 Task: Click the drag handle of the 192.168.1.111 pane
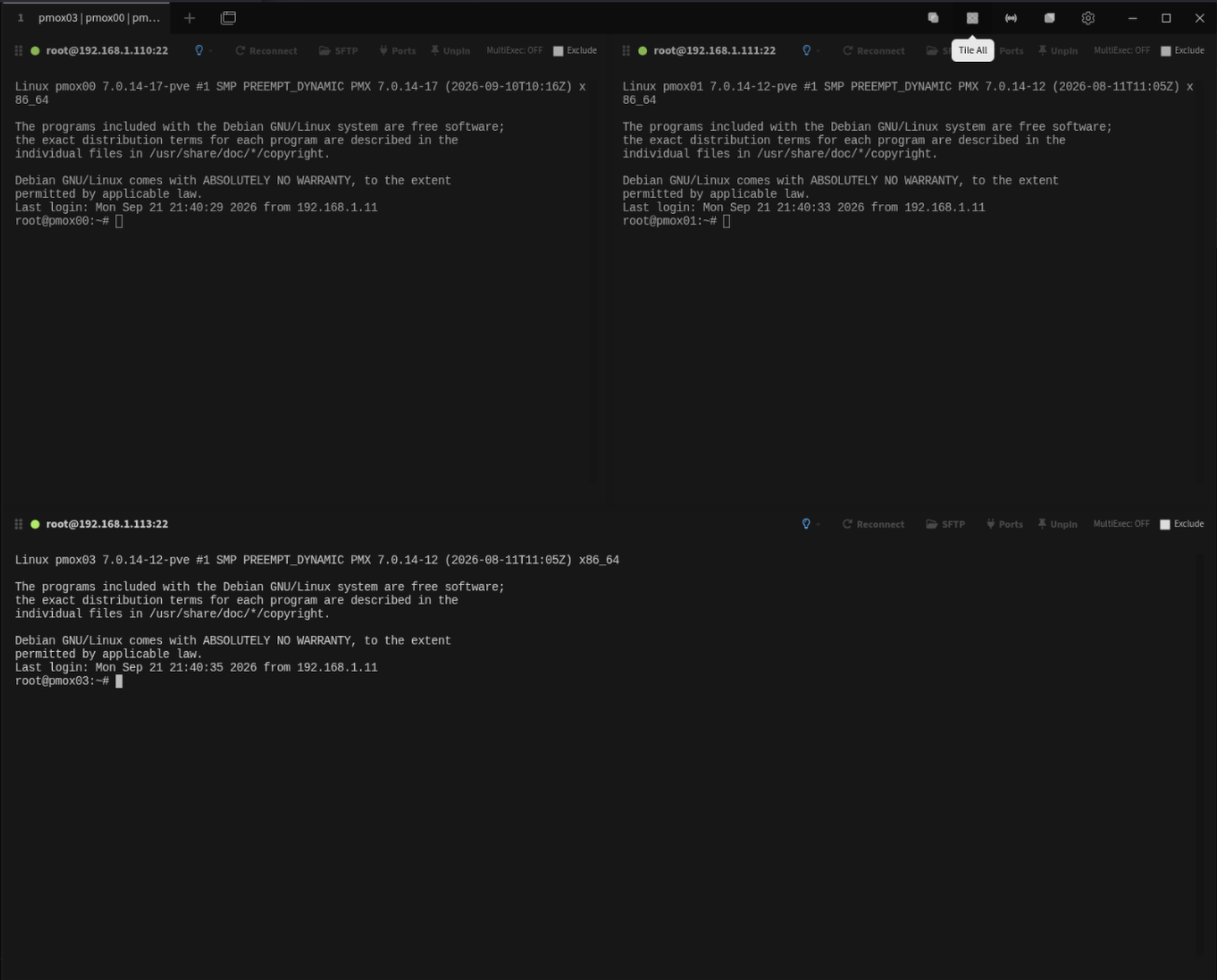pos(626,50)
